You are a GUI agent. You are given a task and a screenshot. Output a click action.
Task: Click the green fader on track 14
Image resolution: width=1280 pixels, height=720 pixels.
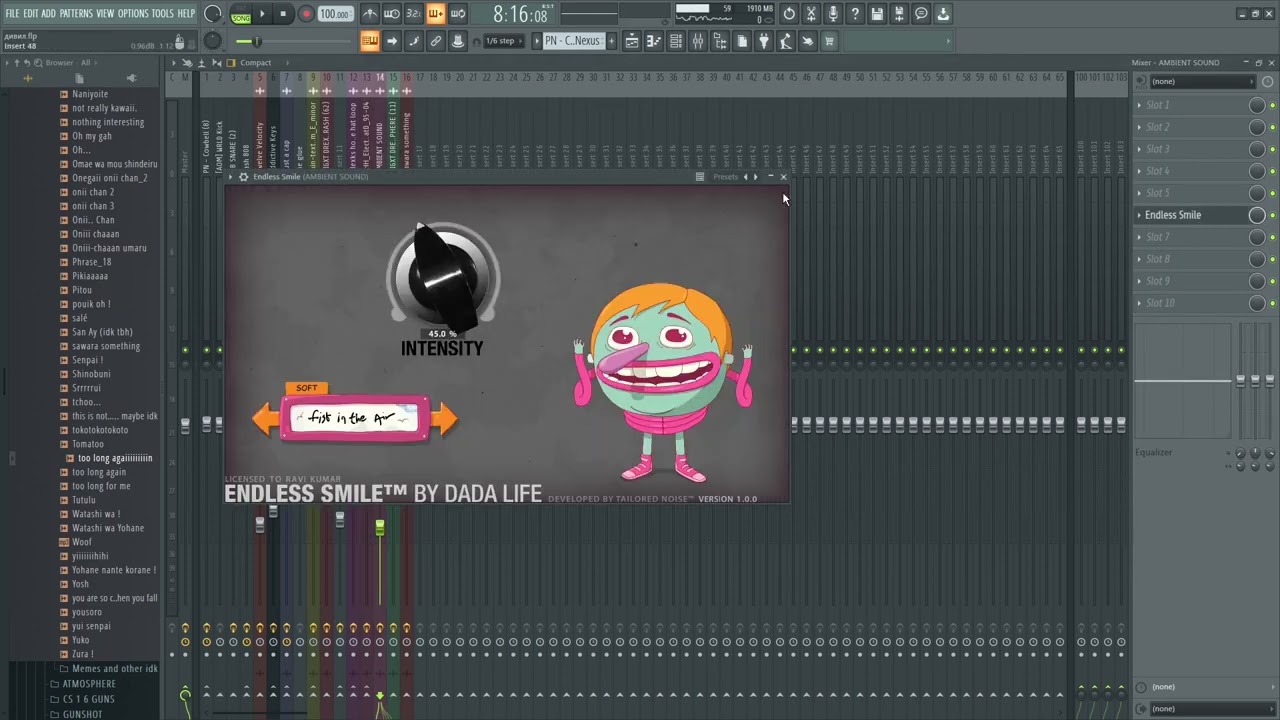click(380, 526)
